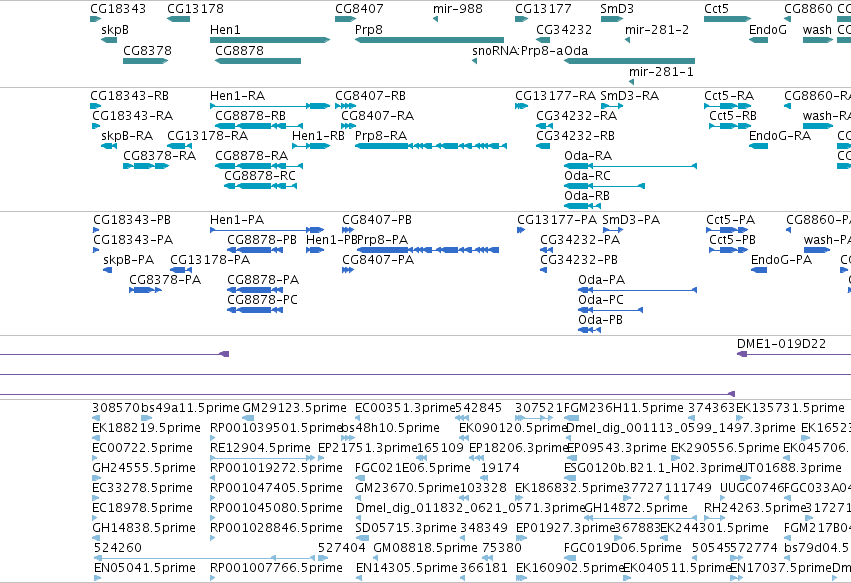851x583 pixels.
Task: Click the mir-281-1 label
Action: 661,72
